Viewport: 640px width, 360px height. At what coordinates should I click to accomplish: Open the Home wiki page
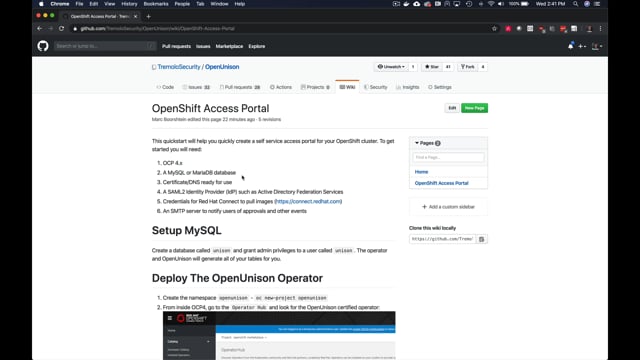click(421, 172)
